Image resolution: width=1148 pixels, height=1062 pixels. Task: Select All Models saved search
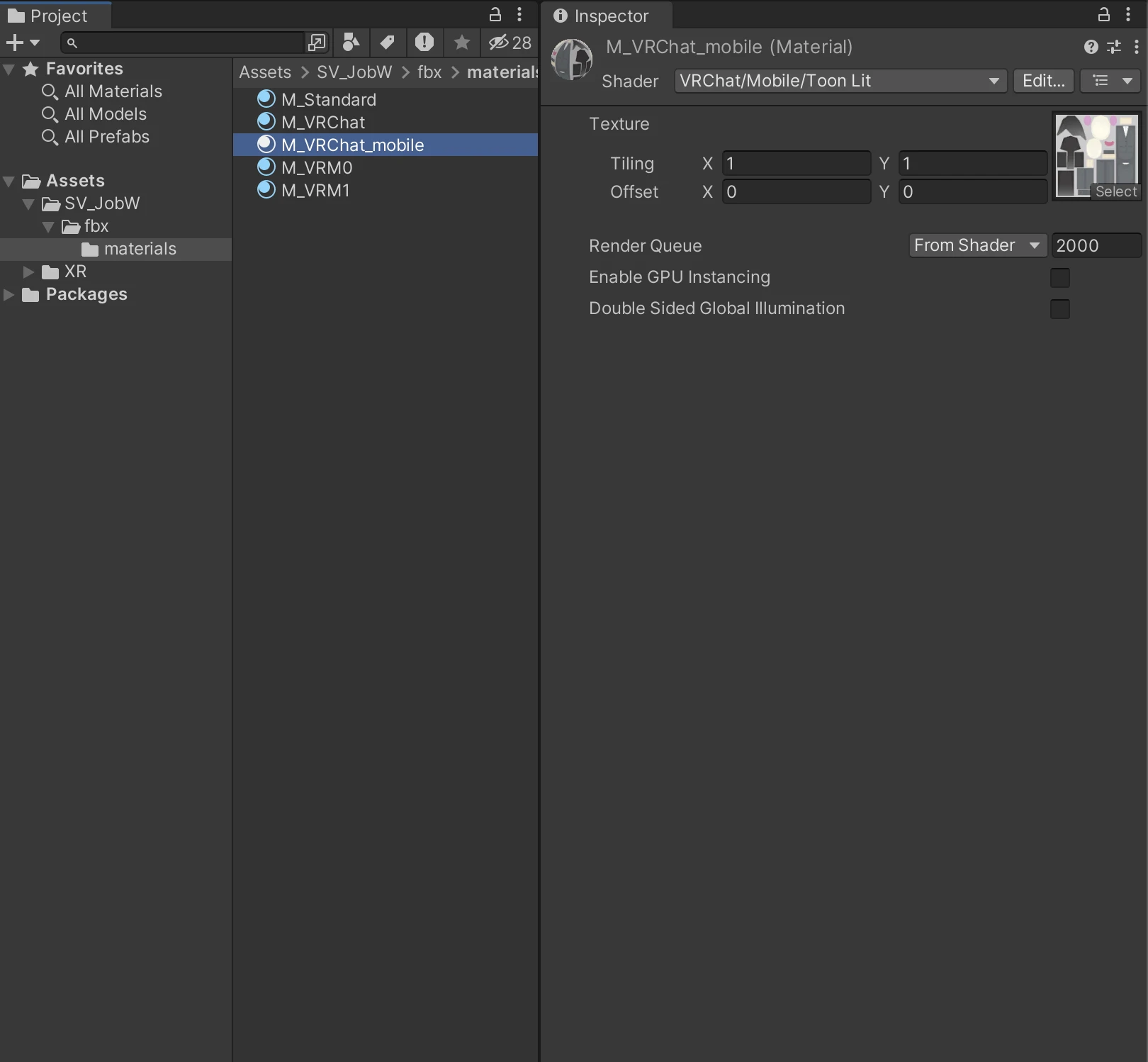106,114
